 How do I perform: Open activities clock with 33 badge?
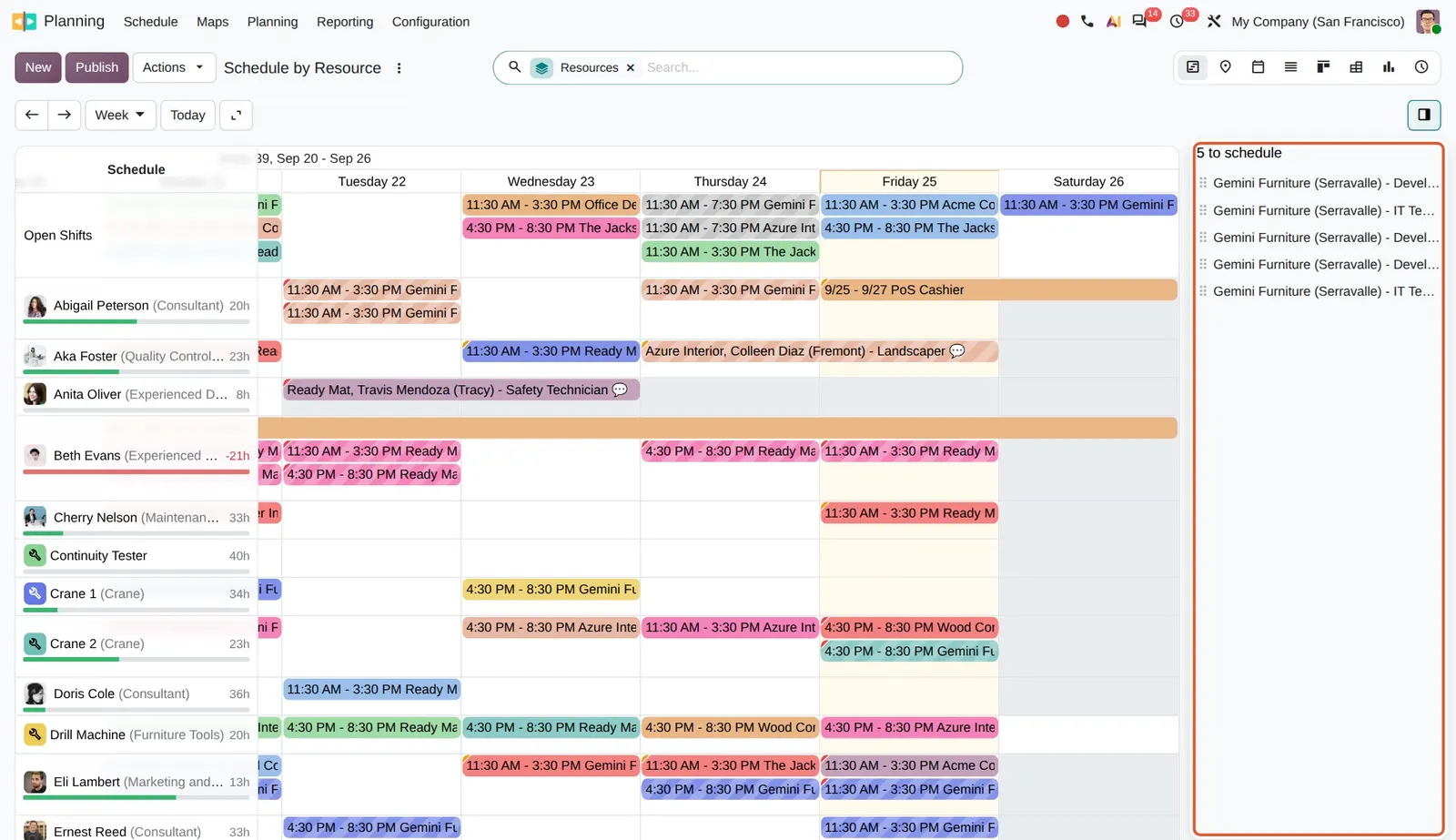(x=1178, y=21)
